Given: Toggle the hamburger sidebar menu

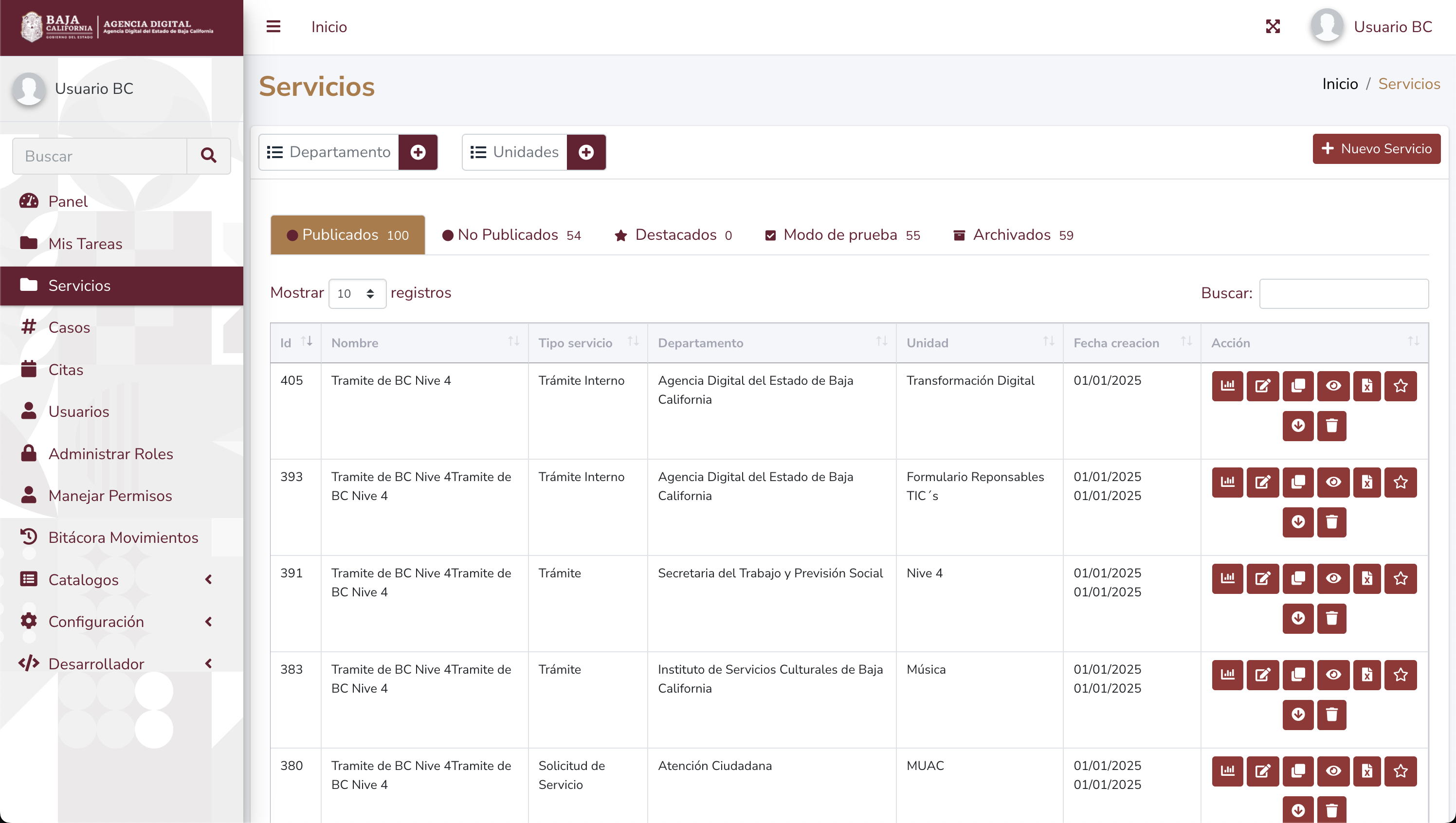Looking at the screenshot, I should [x=273, y=27].
